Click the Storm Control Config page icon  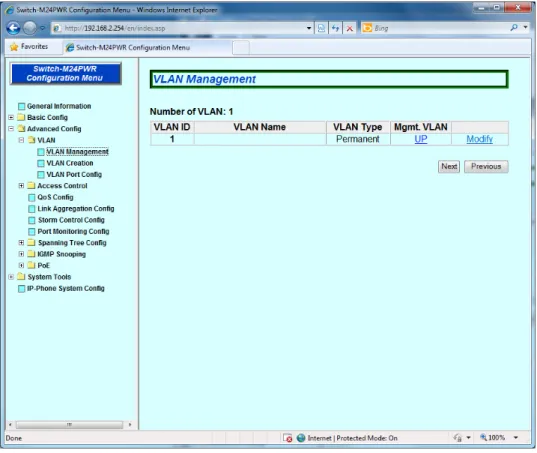click(x=32, y=220)
